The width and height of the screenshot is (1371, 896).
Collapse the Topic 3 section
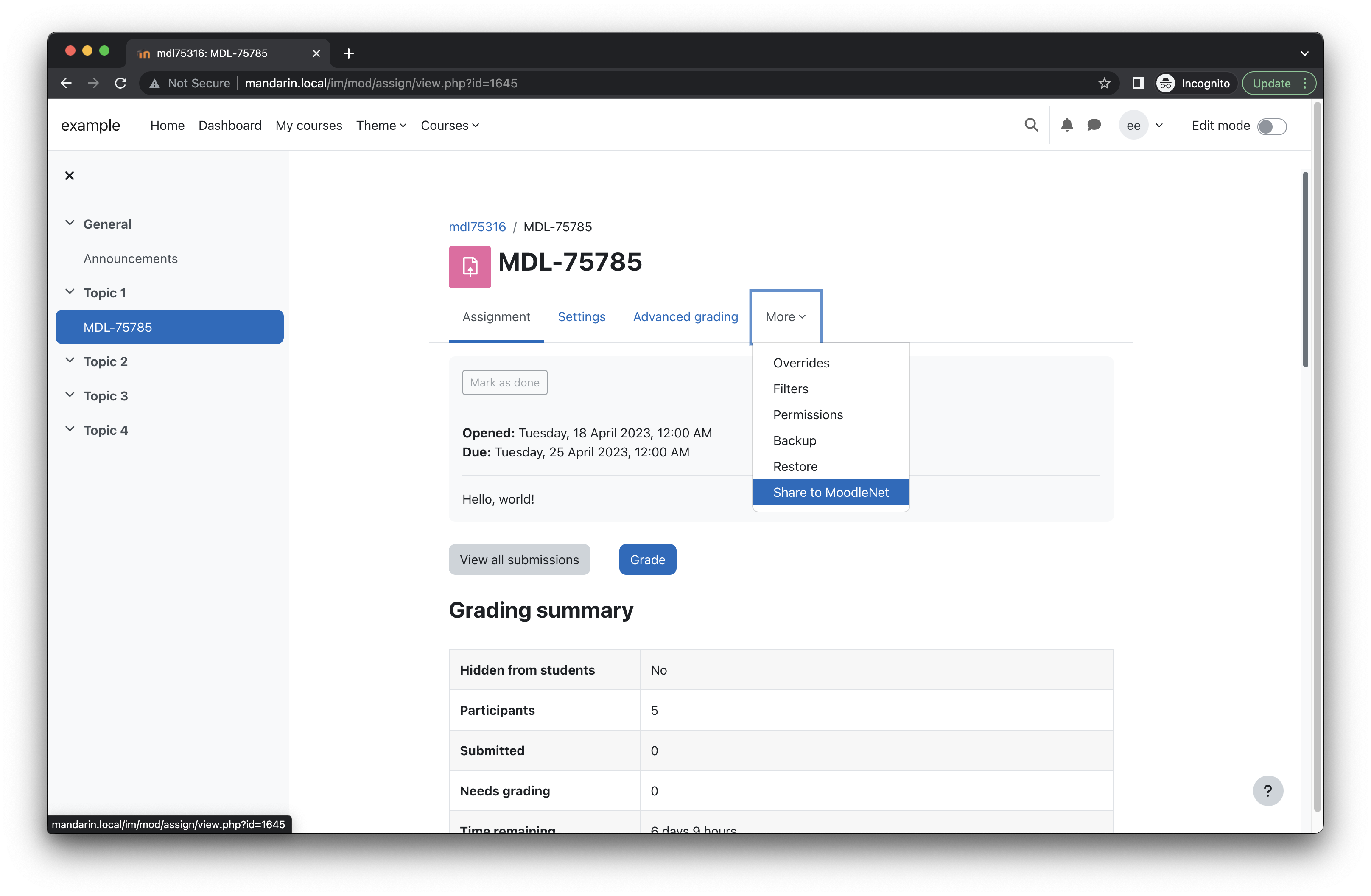(x=70, y=395)
